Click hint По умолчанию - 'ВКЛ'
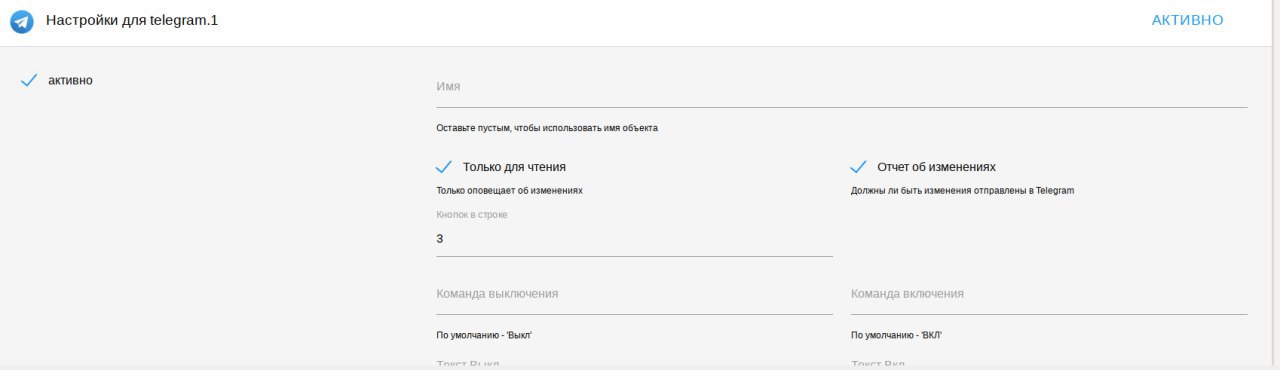This screenshot has width=1280, height=370. click(x=897, y=335)
